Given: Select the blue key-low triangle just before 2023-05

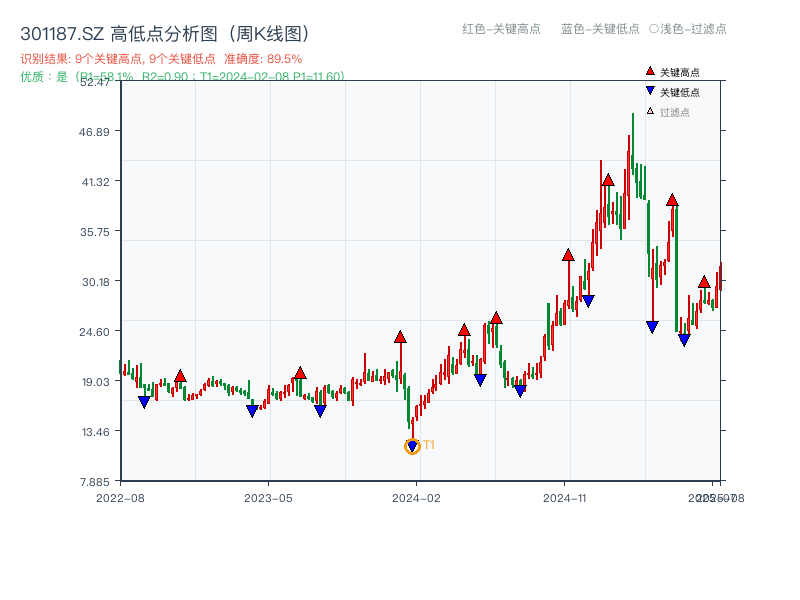Looking at the screenshot, I should click(253, 411).
